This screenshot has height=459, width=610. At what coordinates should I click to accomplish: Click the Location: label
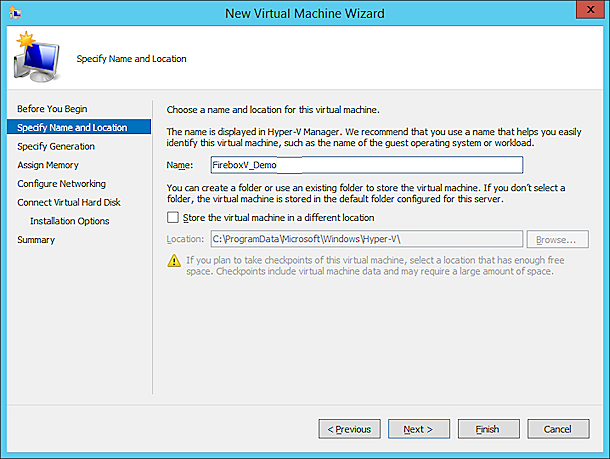[185, 239]
